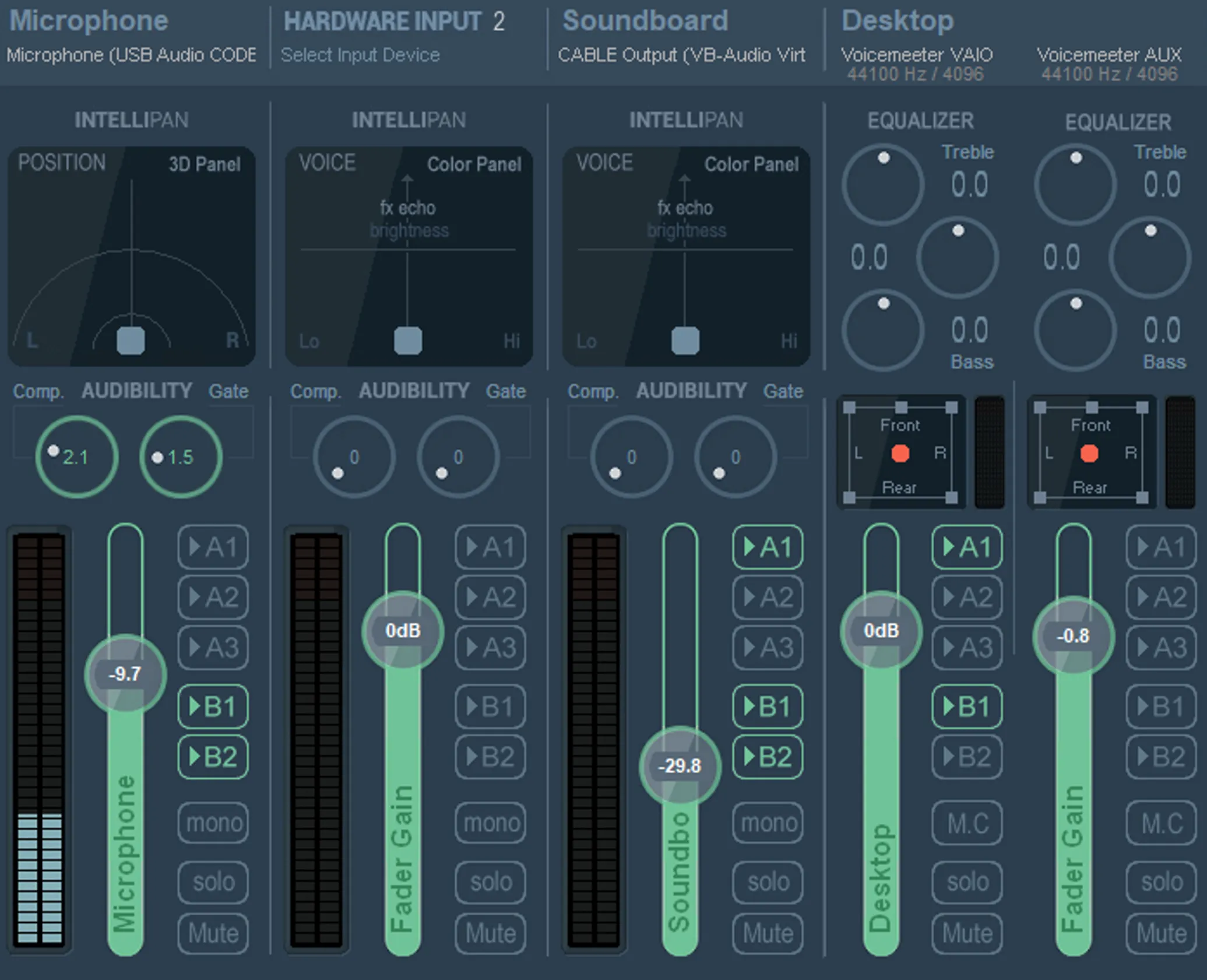The image size is (1207, 980).
Task: Solo the Soundboard strip
Action: [768, 881]
